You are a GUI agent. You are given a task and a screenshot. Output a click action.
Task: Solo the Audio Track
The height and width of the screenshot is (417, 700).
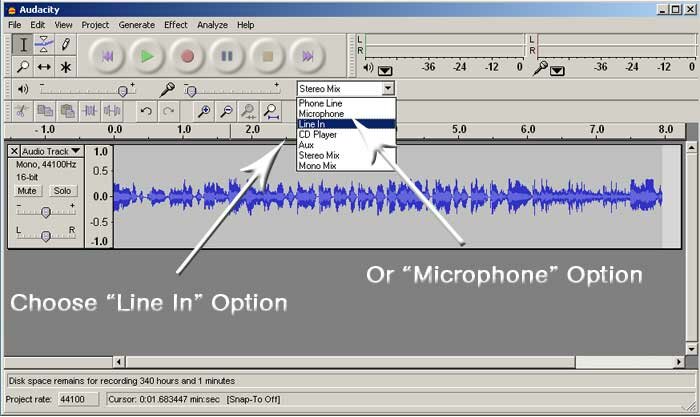[62, 191]
